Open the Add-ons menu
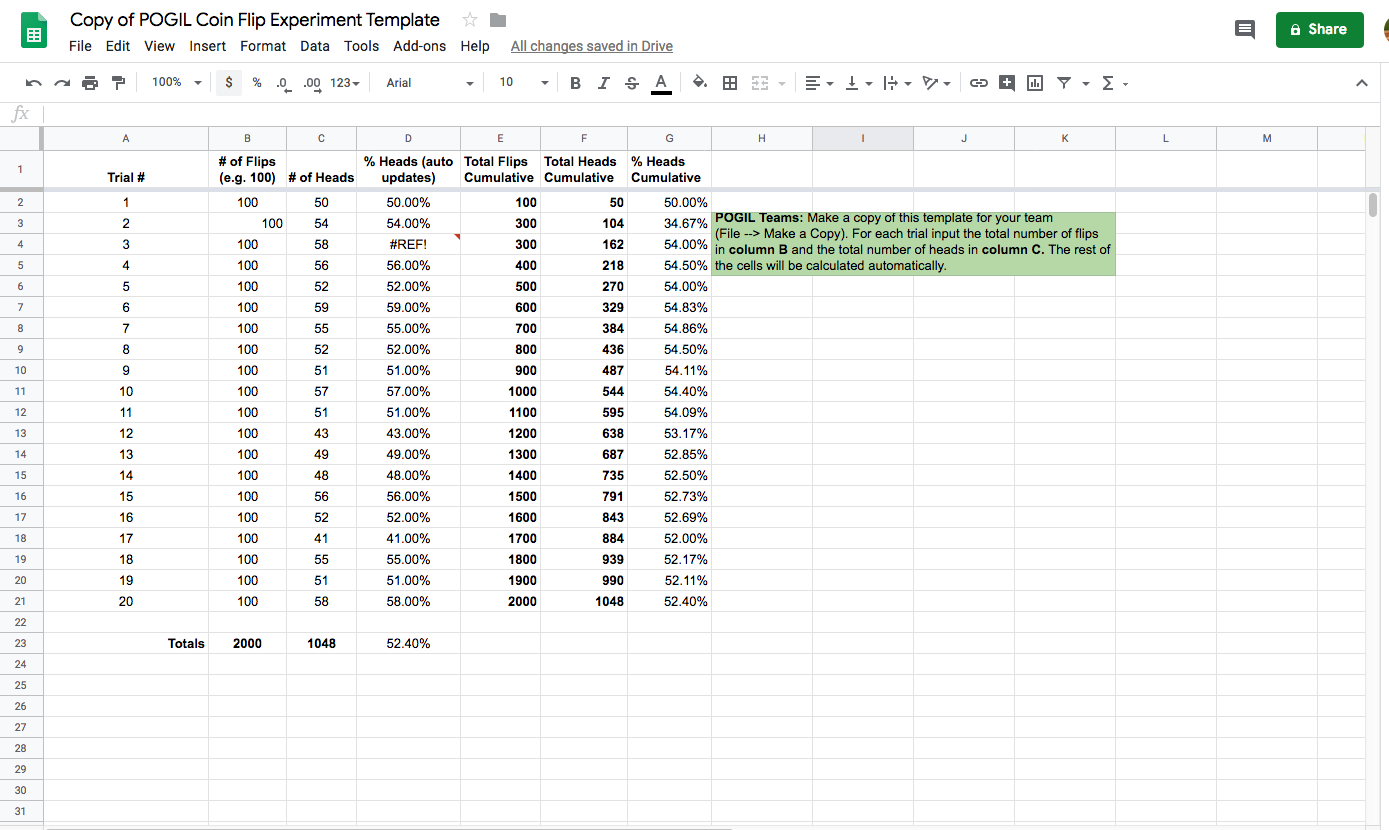1389x830 pixels. [x=420, y=46]
